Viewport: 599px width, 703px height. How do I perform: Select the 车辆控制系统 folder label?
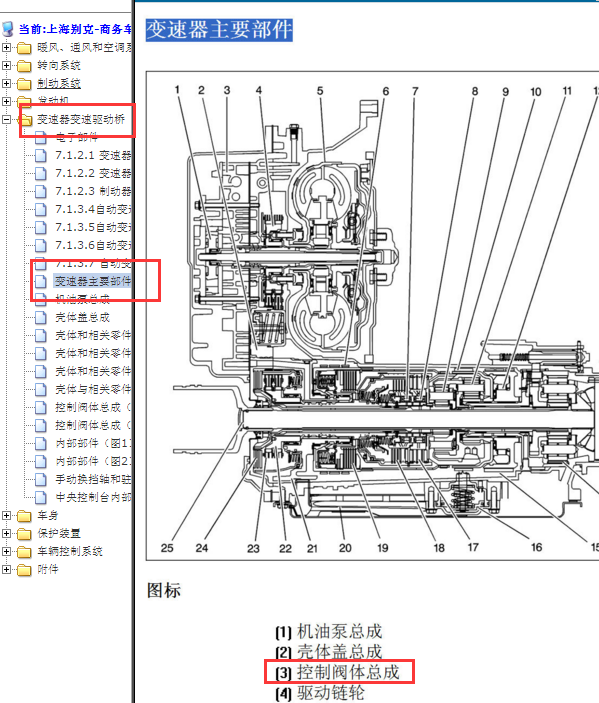coord(70,551)
